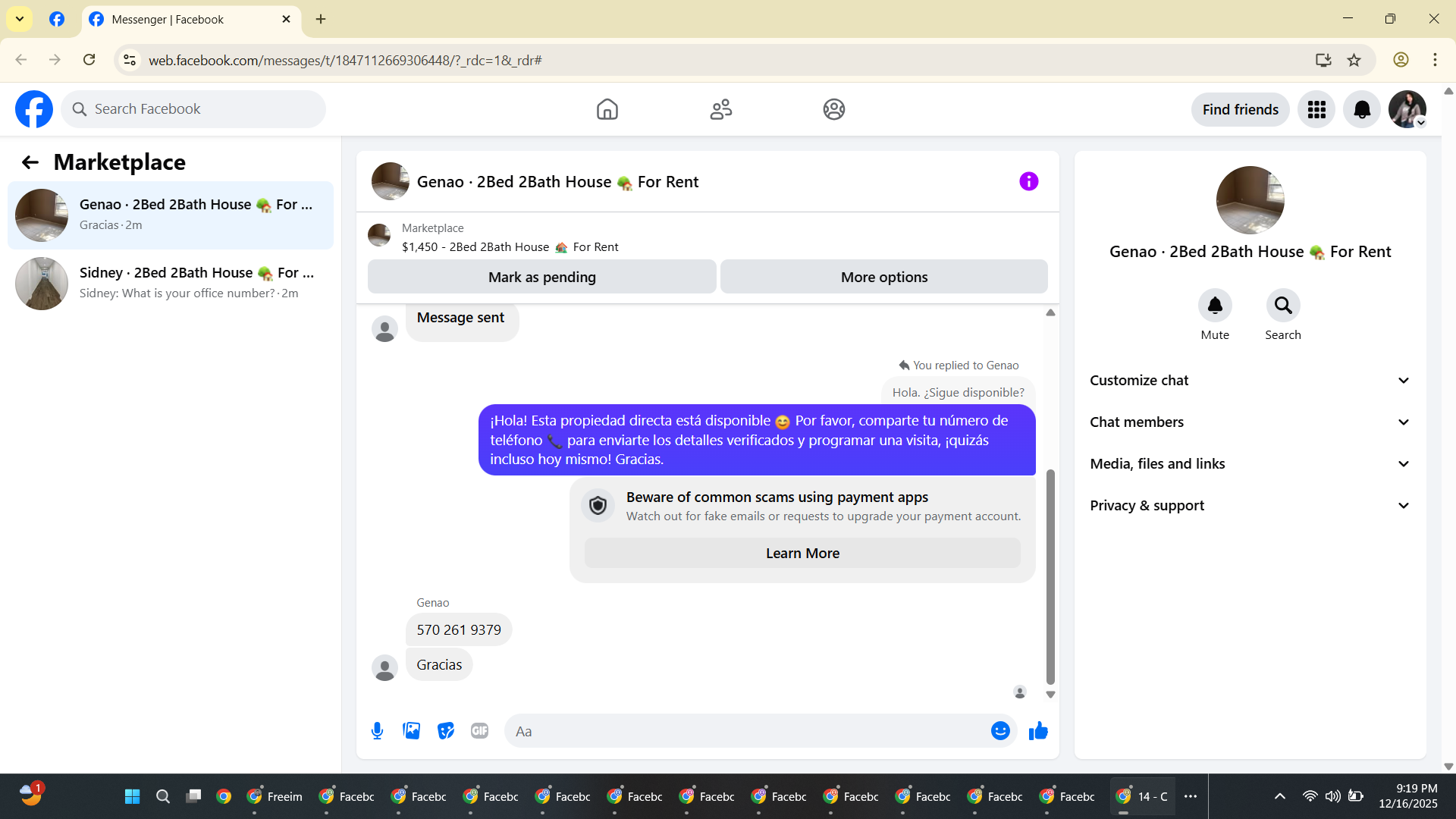Expand Media, files and links section

coord(1250,464)
